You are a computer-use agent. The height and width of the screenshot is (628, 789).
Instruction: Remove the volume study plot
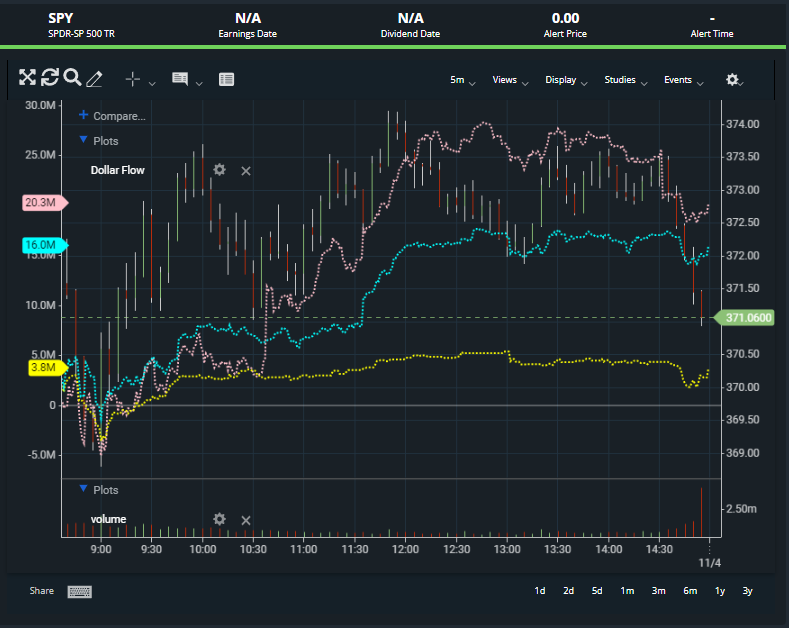[x=246, y=520]
